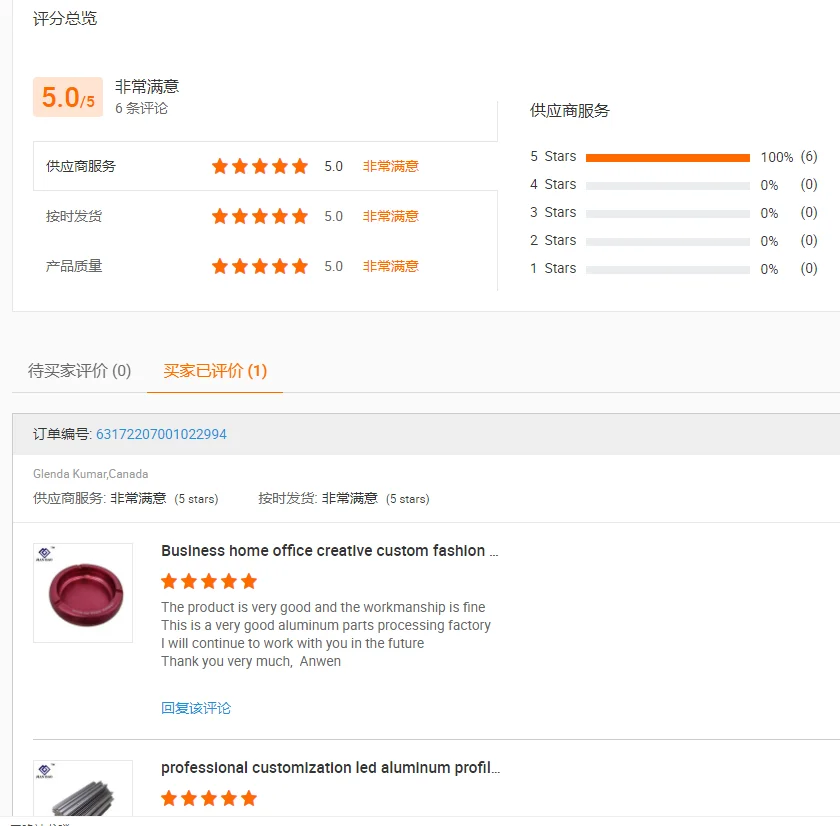Click the 4 Stars rating bar

click(667, 185)
